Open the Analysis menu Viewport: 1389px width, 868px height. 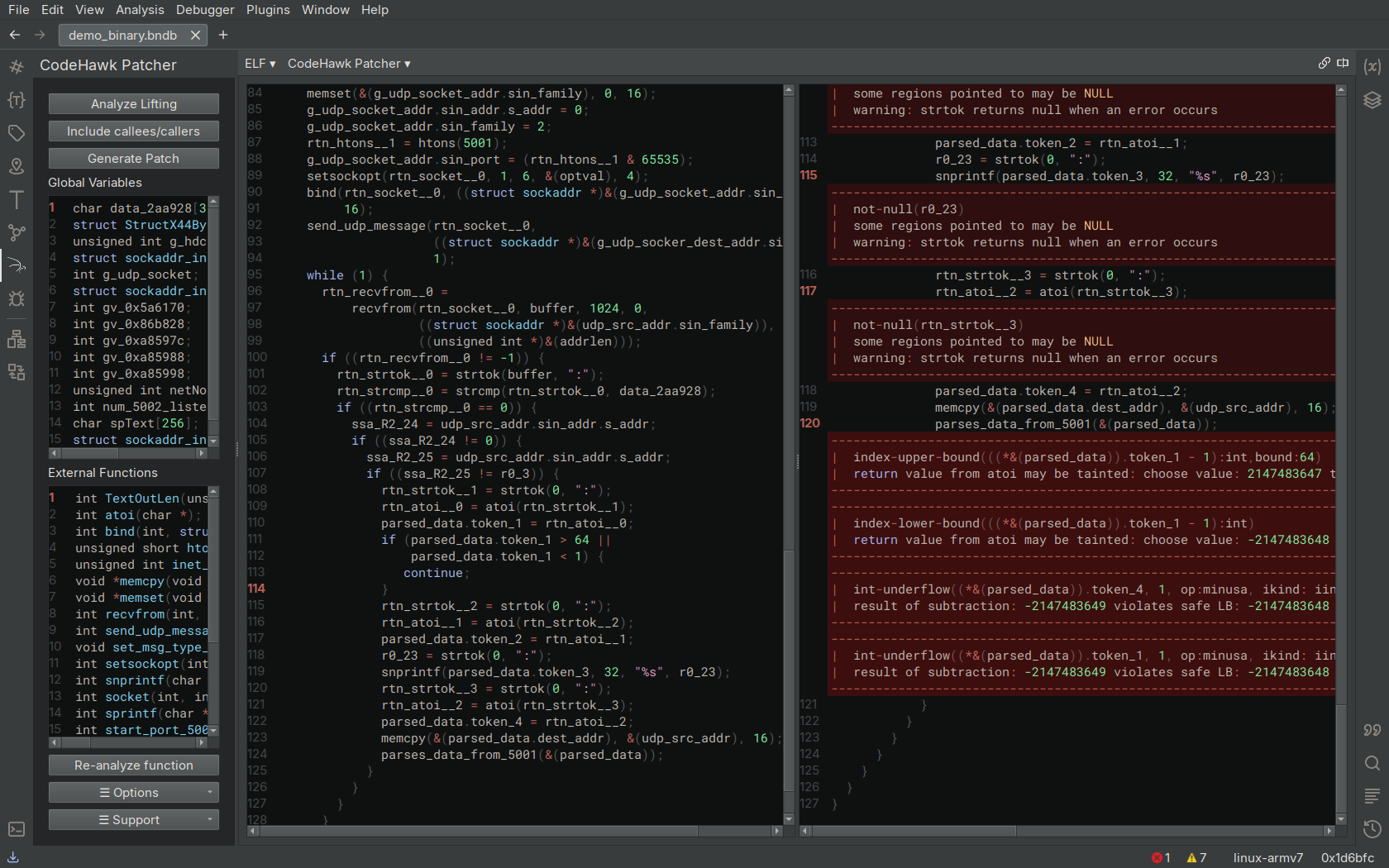[140, 10]
